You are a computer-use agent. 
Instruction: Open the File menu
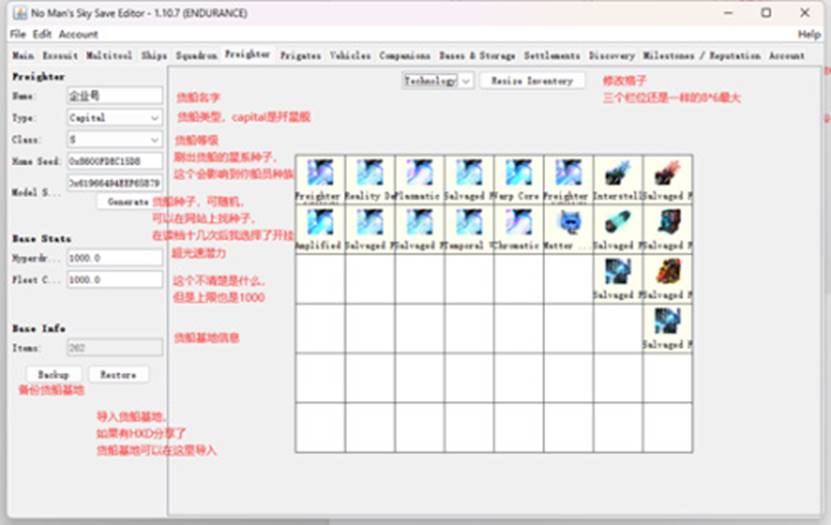pos(17,34)
